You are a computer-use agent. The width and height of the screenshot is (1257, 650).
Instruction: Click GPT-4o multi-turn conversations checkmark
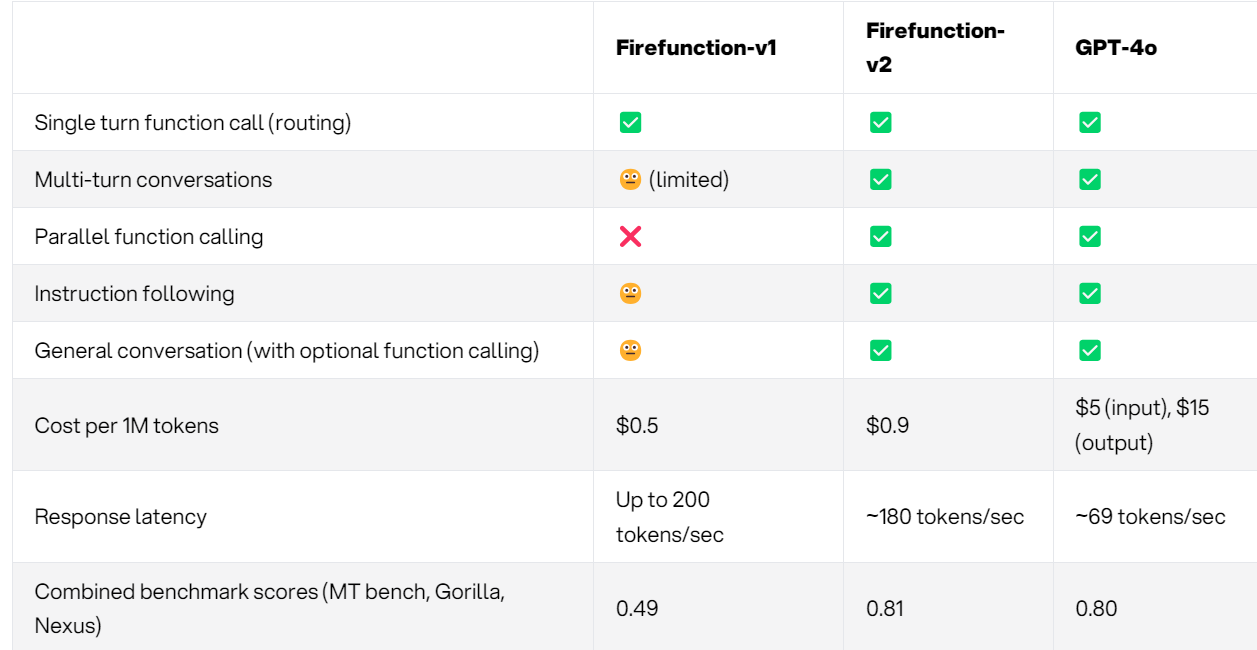click(x=1090, y=180)
